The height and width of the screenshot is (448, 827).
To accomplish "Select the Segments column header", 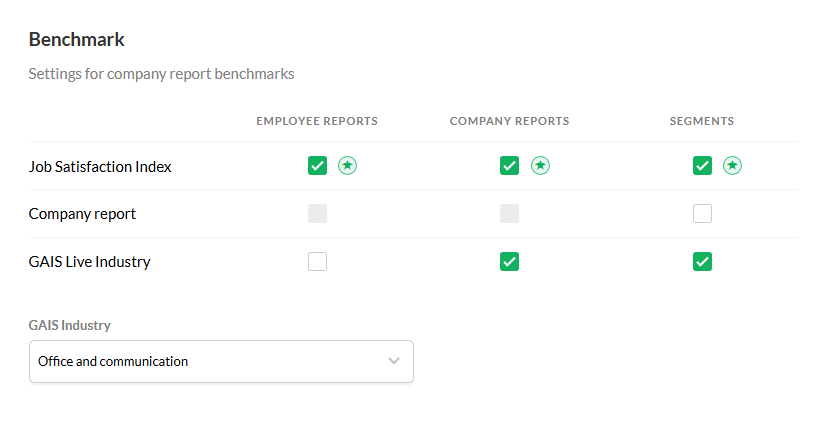I will pyautogui.click(x=702, y=121).
